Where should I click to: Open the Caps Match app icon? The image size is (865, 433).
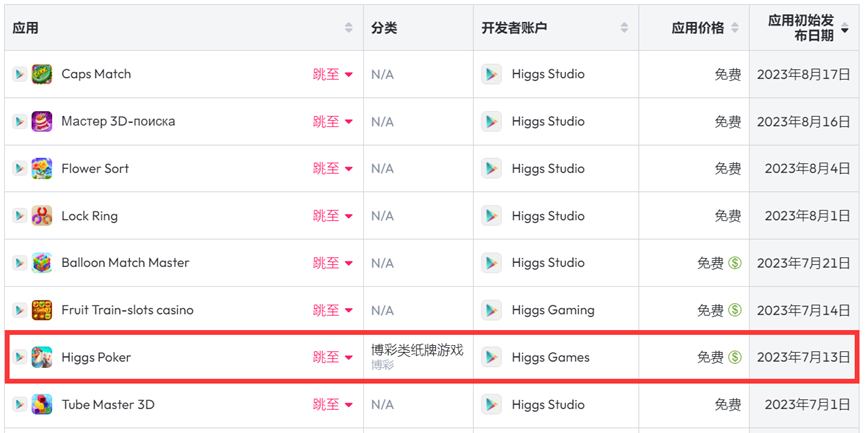pyautogui.click(x=42, y=74)
